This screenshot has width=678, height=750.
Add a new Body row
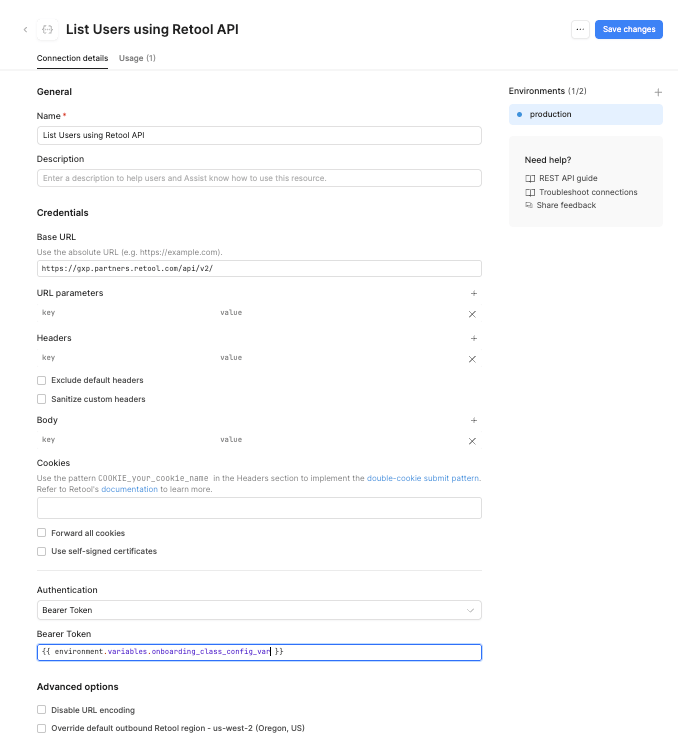(473, 421)
